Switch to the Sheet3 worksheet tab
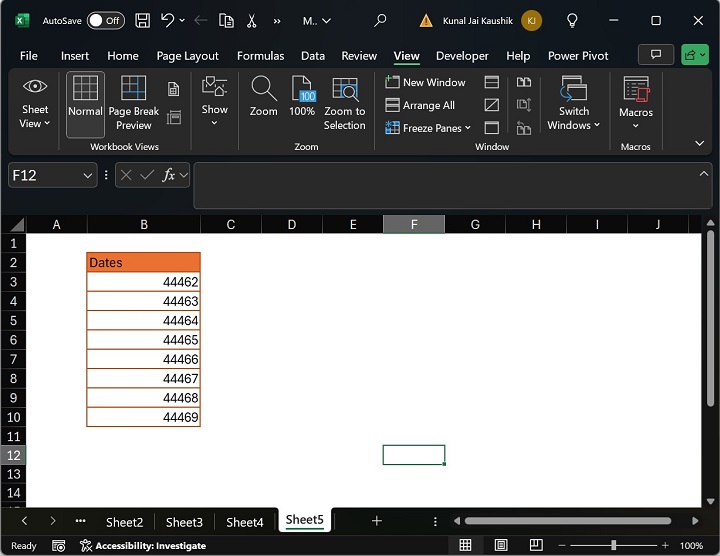The width and height of the screenshot is (720, 556). (184, 522)
